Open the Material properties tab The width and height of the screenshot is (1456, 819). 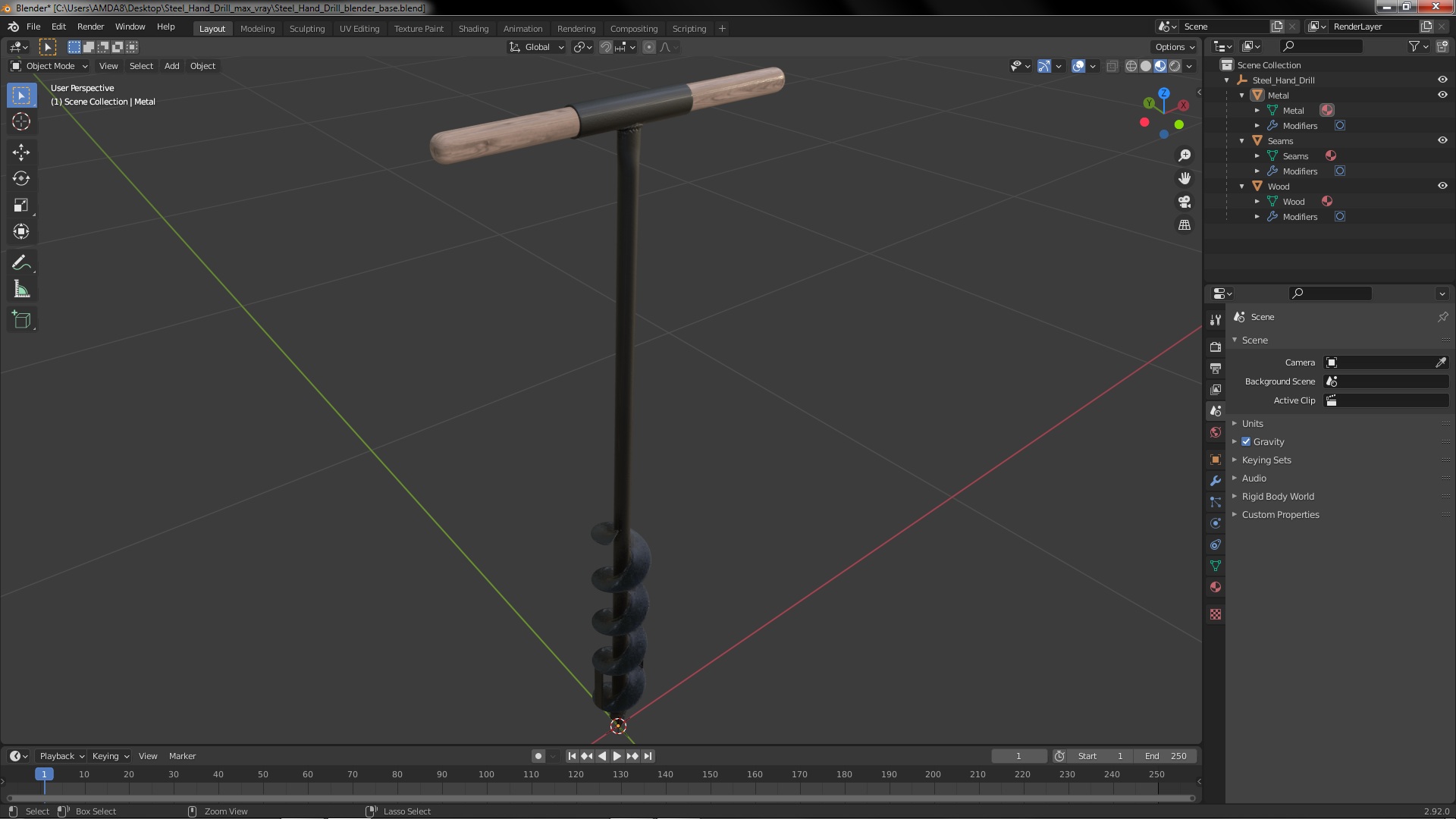point(1216,587)
